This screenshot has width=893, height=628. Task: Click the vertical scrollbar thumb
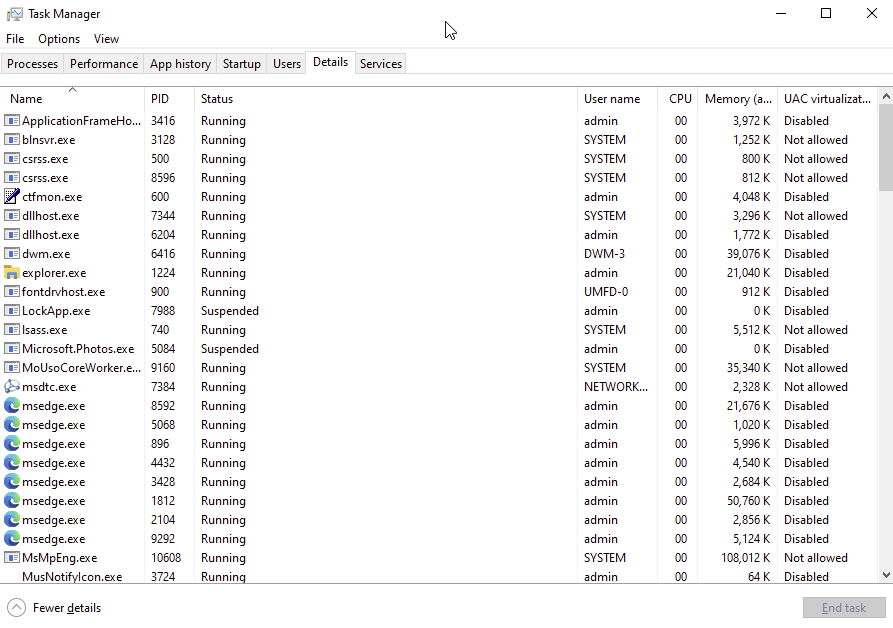pos(886,148)
